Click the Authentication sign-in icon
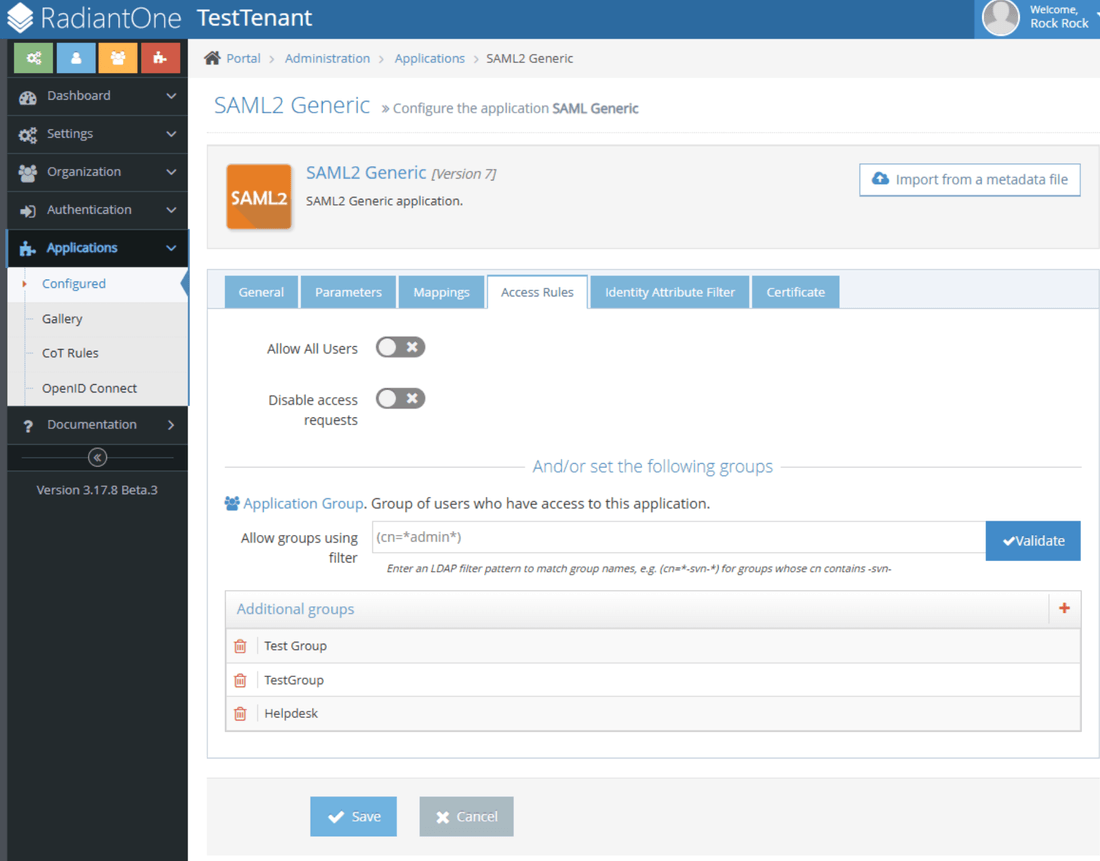Screen dimensions: 1100x861 tap(28, 211)
